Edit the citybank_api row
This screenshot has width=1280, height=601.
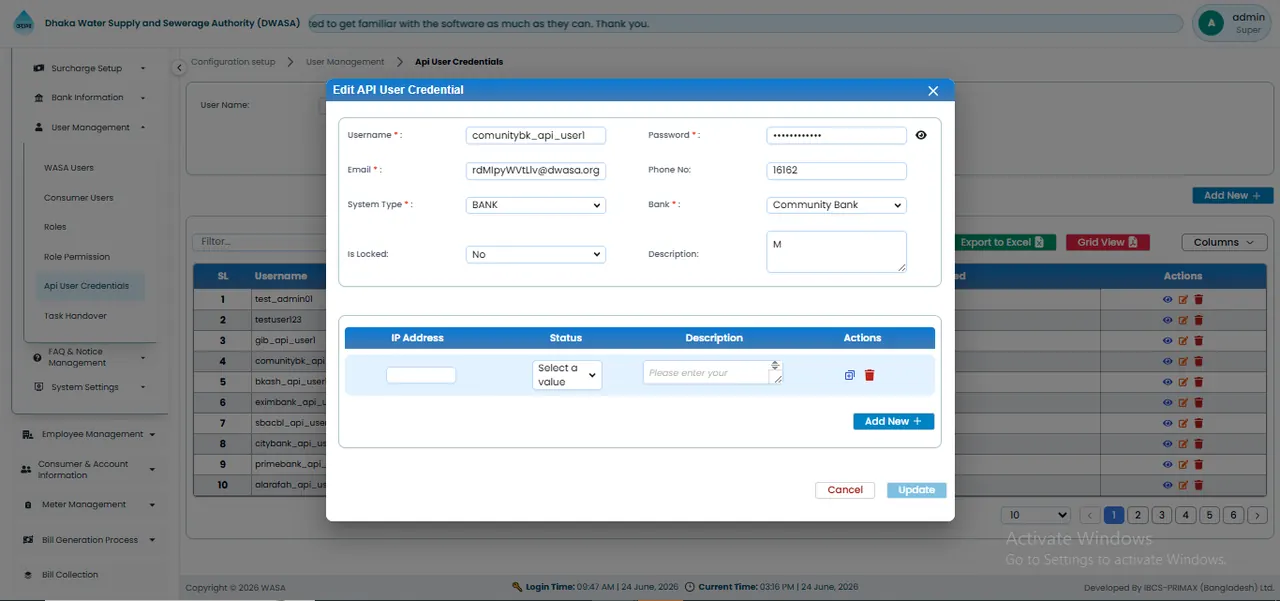[1183, 444]
